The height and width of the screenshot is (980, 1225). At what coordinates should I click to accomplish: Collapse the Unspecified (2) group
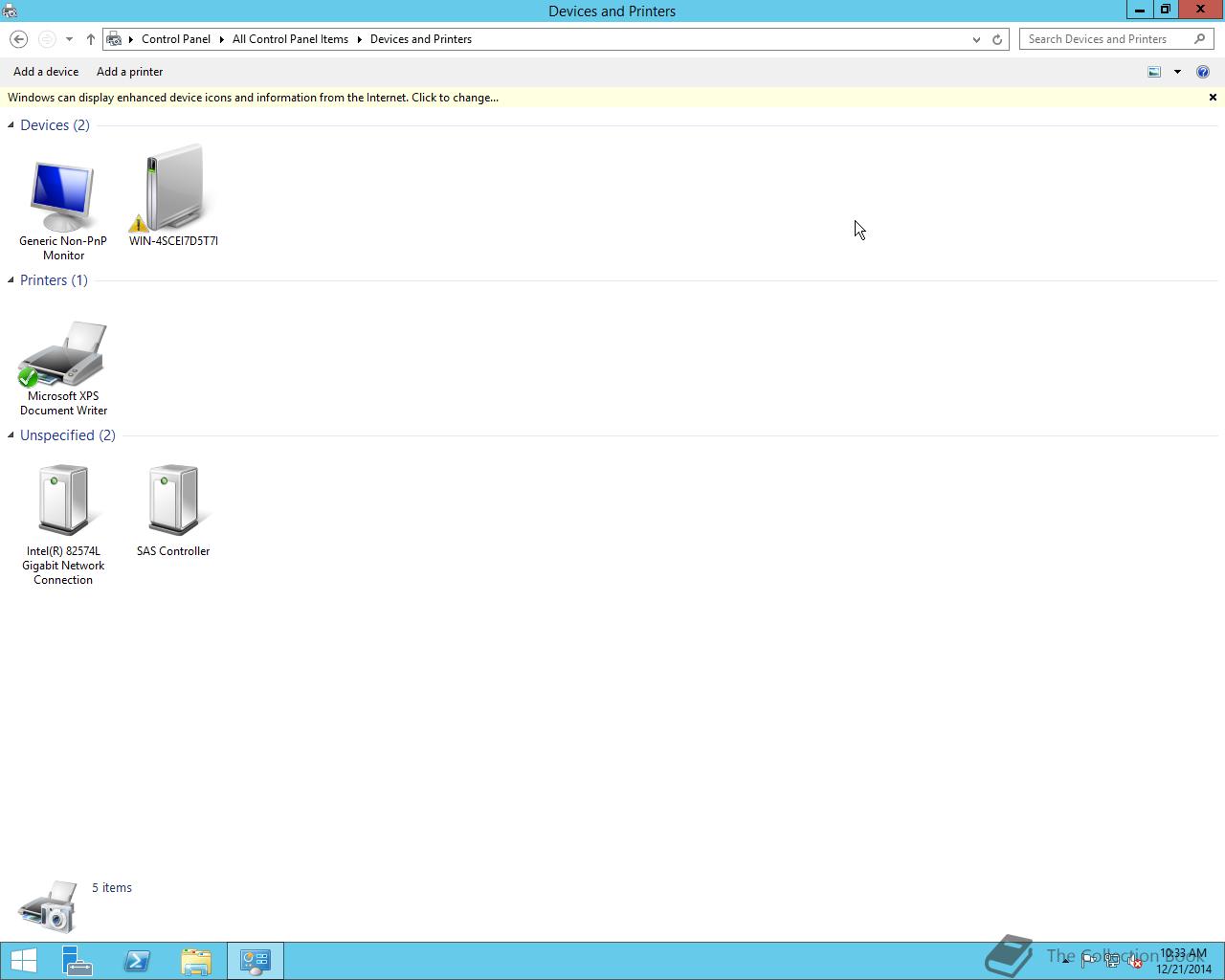[x=11, y=435]
